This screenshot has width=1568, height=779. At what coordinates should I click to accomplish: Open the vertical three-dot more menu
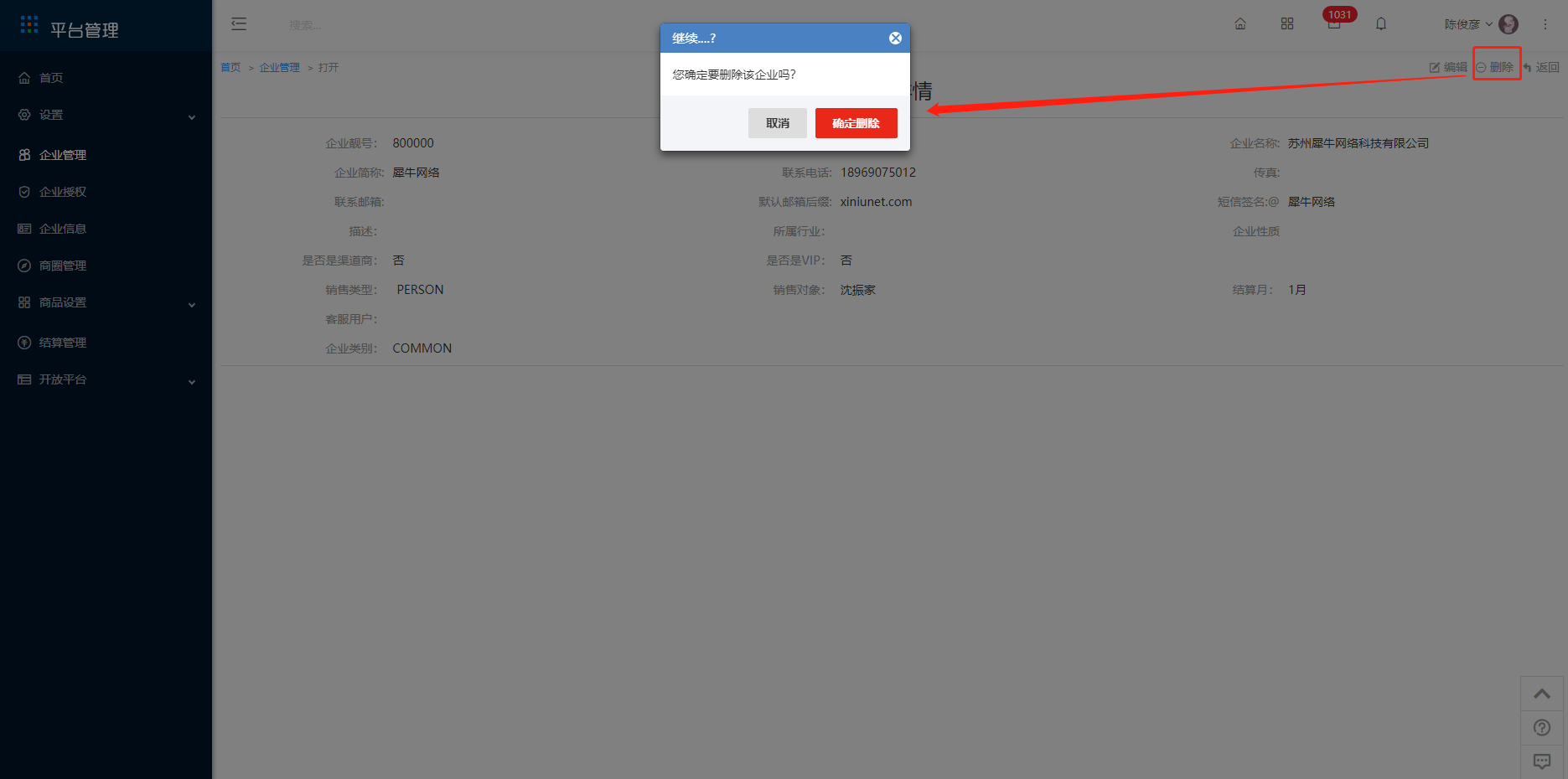pos(1545,24)
